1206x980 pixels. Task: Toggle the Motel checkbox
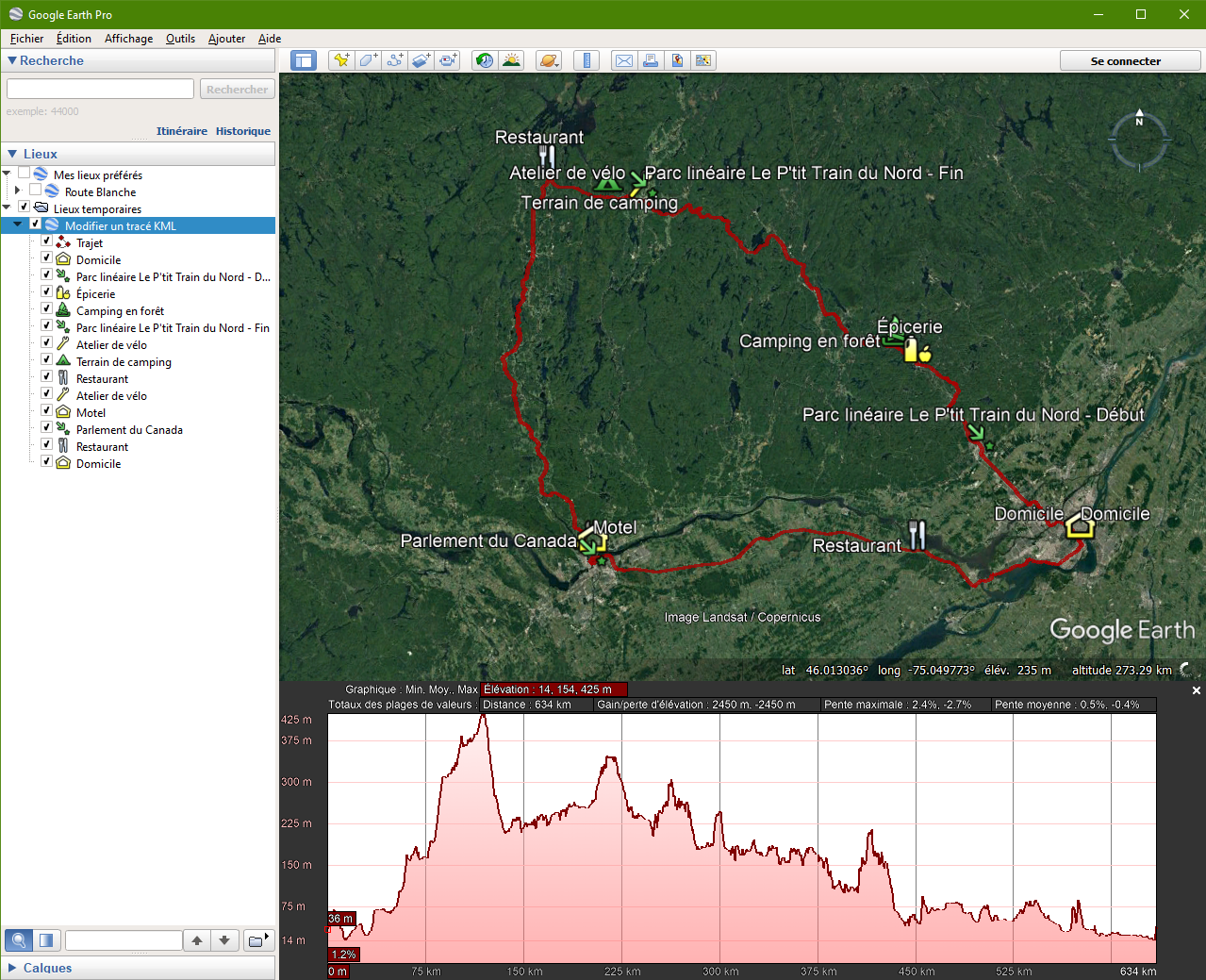pos(46,411)
